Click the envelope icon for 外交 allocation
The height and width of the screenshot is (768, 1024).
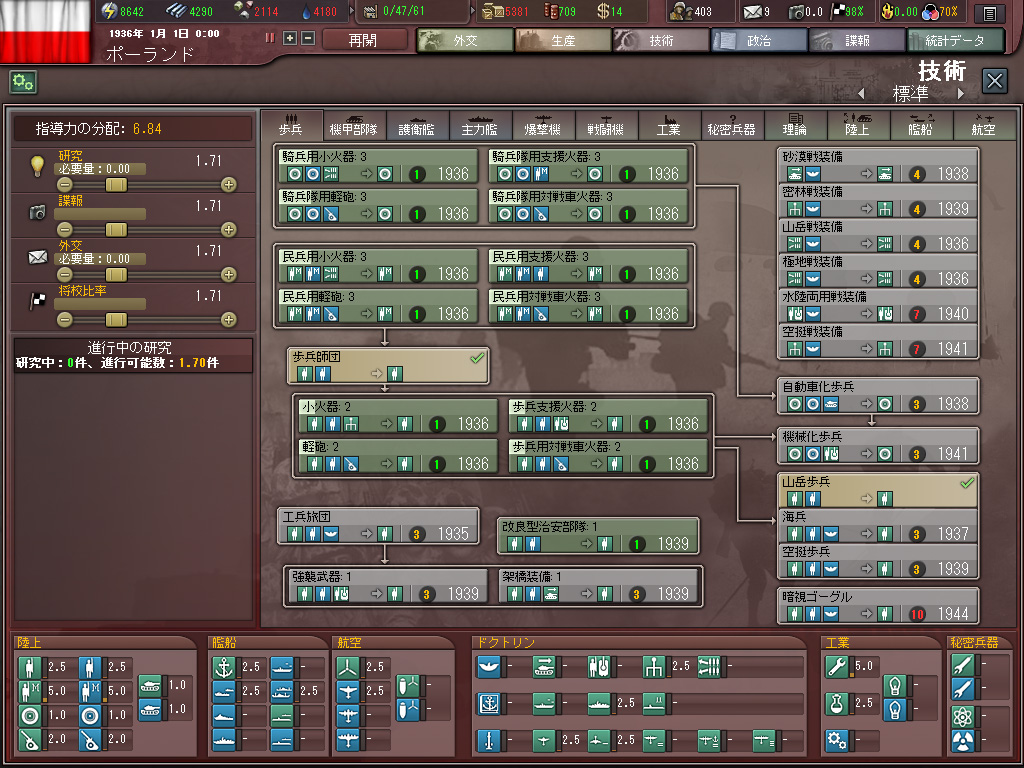click(37, 257)
